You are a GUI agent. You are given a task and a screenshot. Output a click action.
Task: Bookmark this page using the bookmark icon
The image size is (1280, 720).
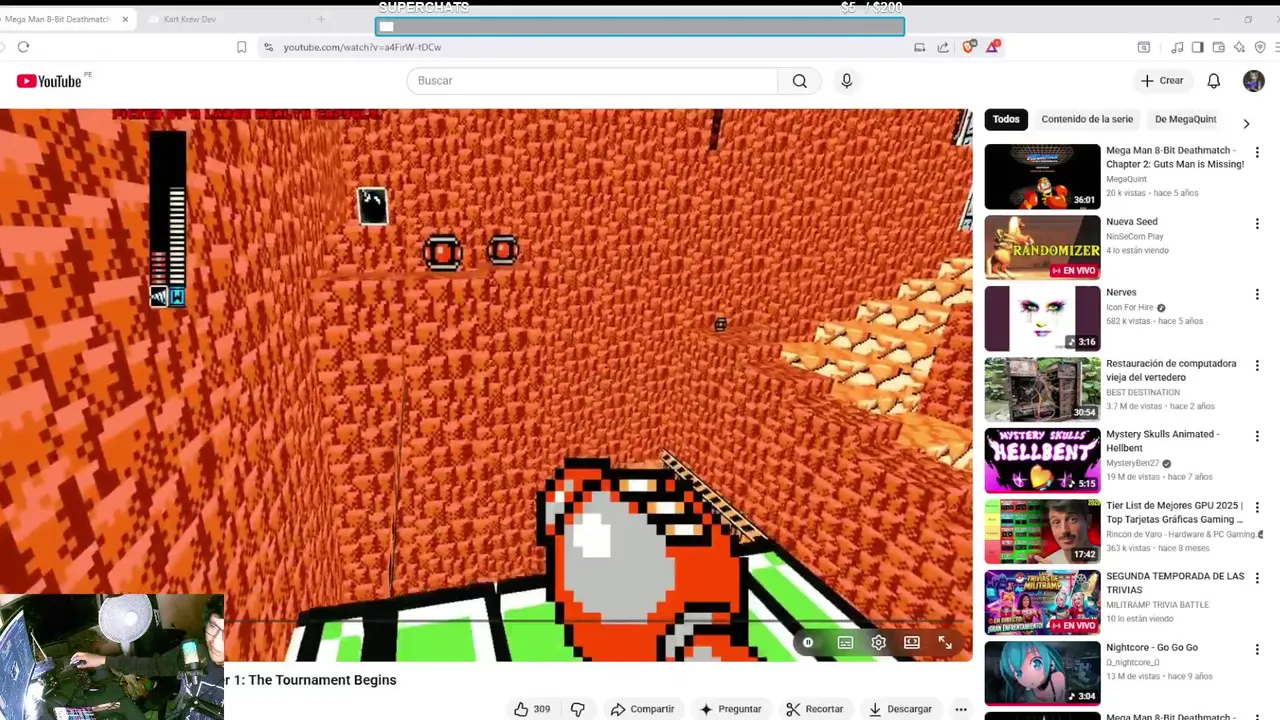point(241,47)
